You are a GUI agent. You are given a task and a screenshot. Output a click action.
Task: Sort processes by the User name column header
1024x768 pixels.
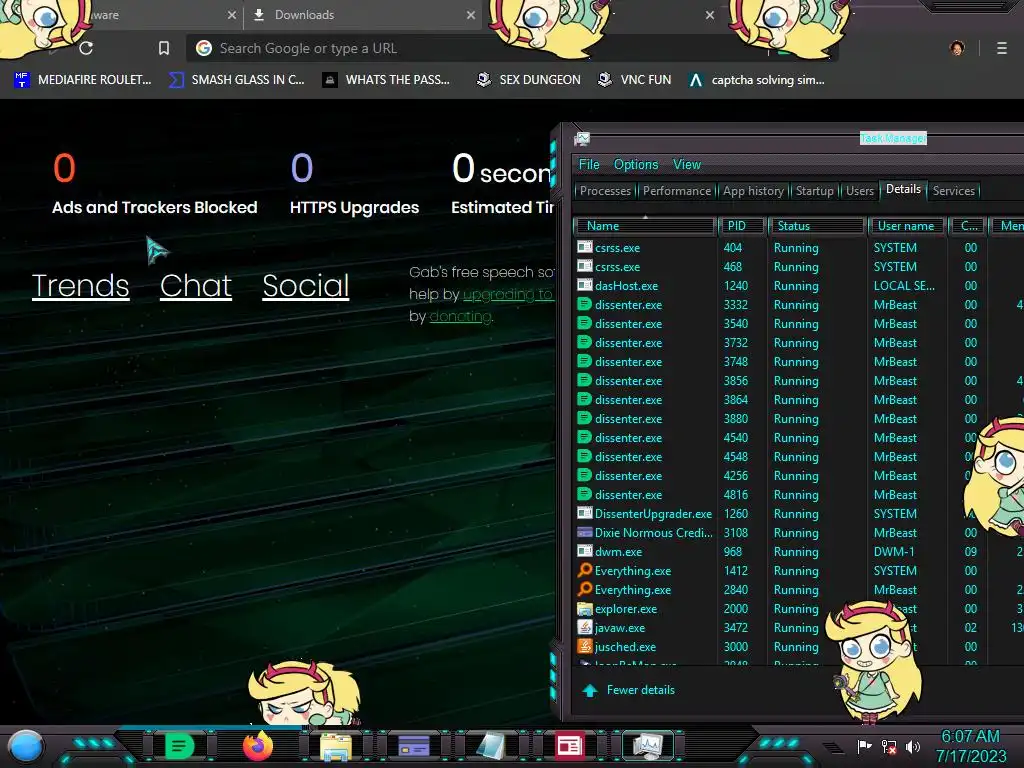pyautogui.click(x=906, y=226)
